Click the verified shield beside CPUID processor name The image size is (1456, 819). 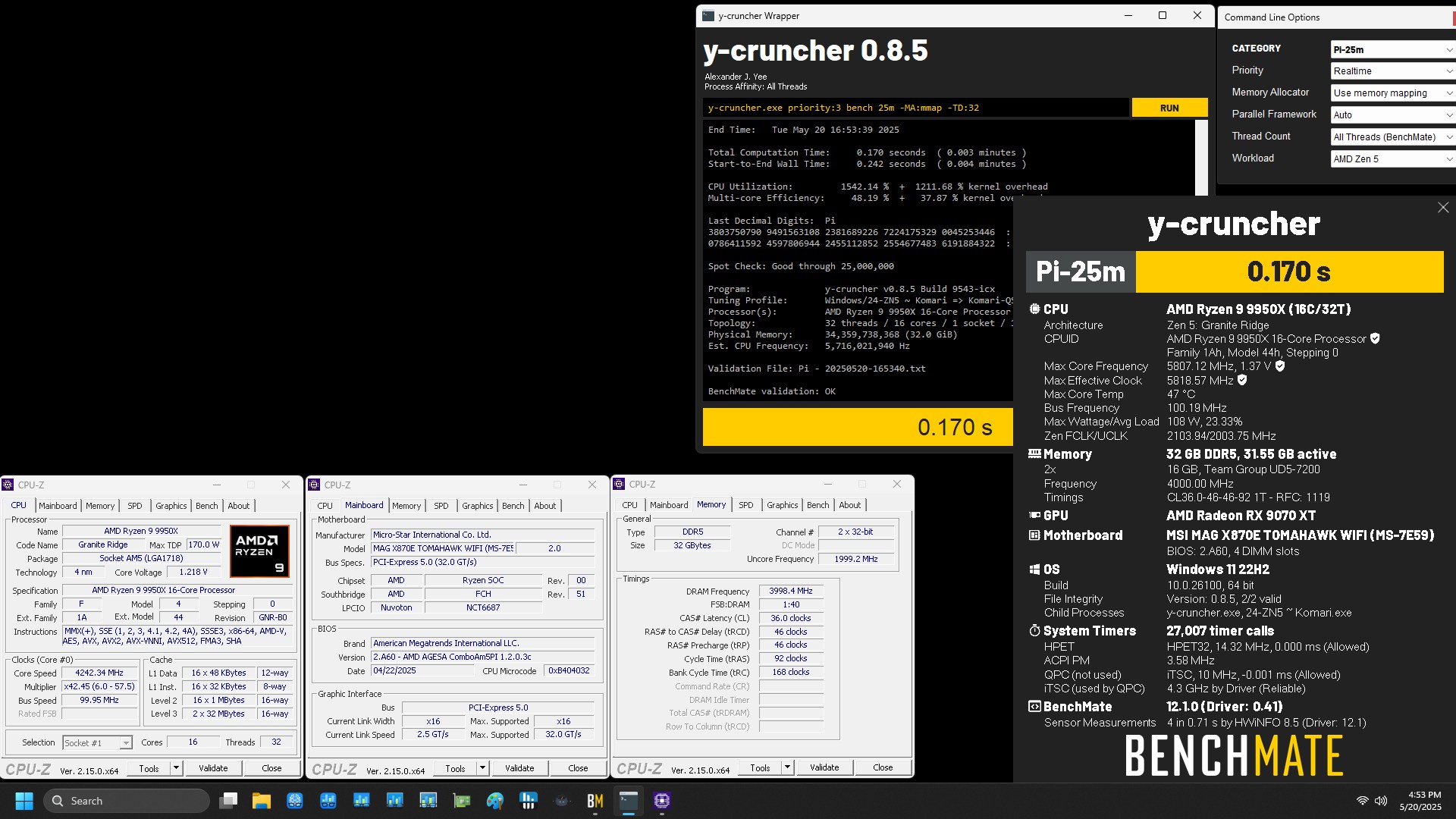pyautogui.click(x=1376, y=339)
